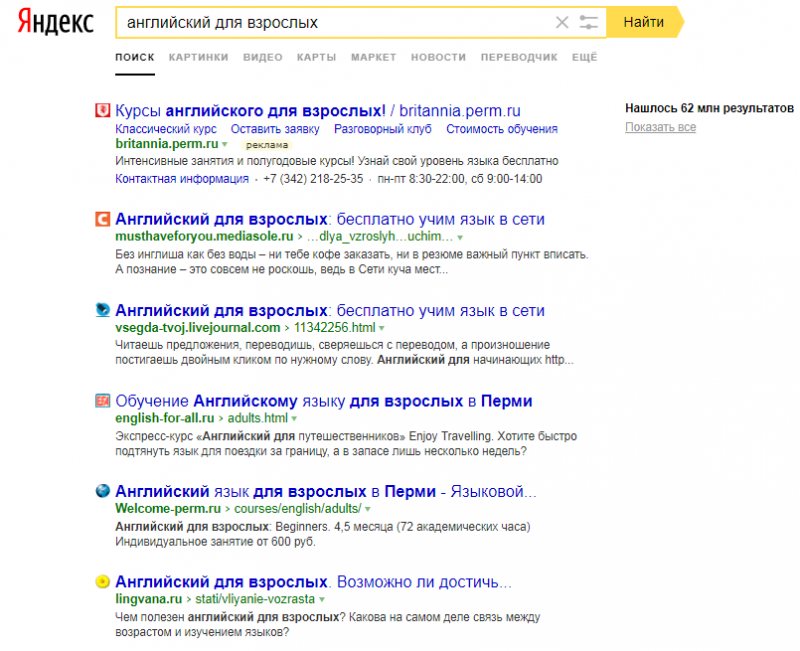Click the english-for-all.ru result favicon

[103, 400]
